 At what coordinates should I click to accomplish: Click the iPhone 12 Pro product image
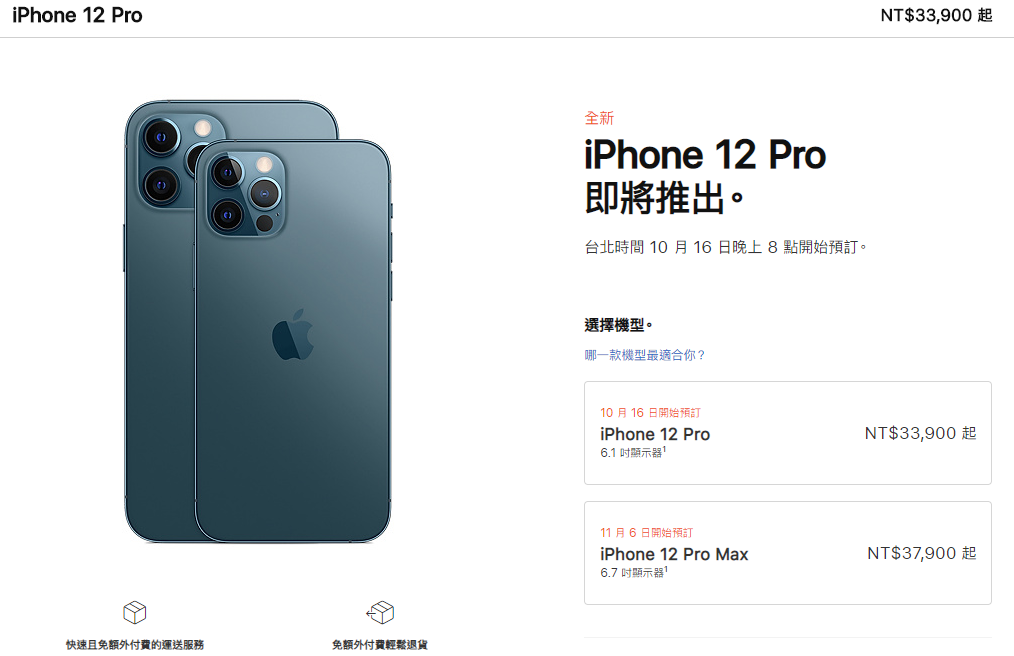point(258,322)
